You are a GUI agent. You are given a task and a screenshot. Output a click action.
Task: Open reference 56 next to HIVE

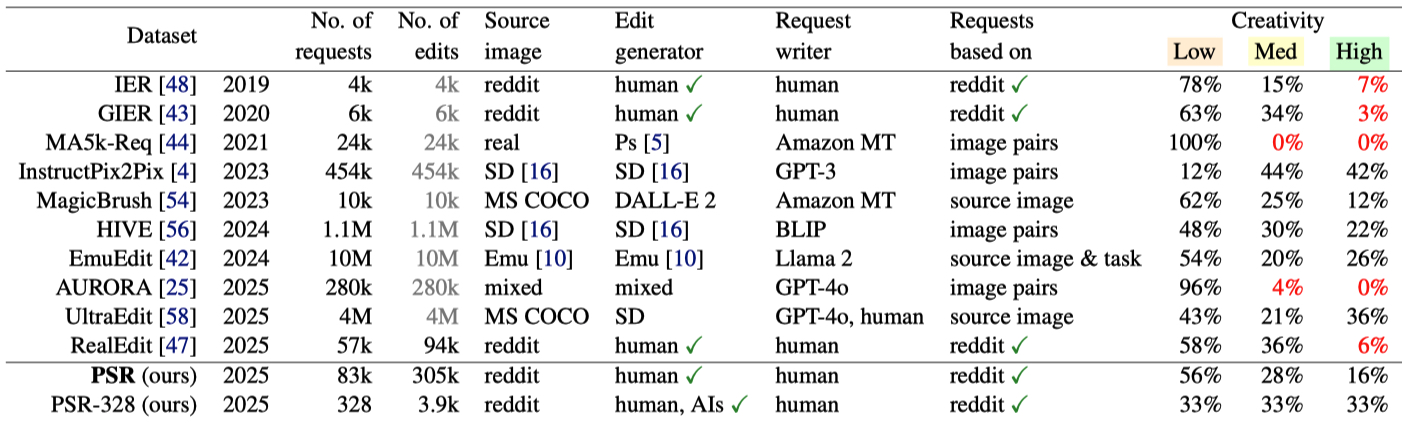click(180, 230)
